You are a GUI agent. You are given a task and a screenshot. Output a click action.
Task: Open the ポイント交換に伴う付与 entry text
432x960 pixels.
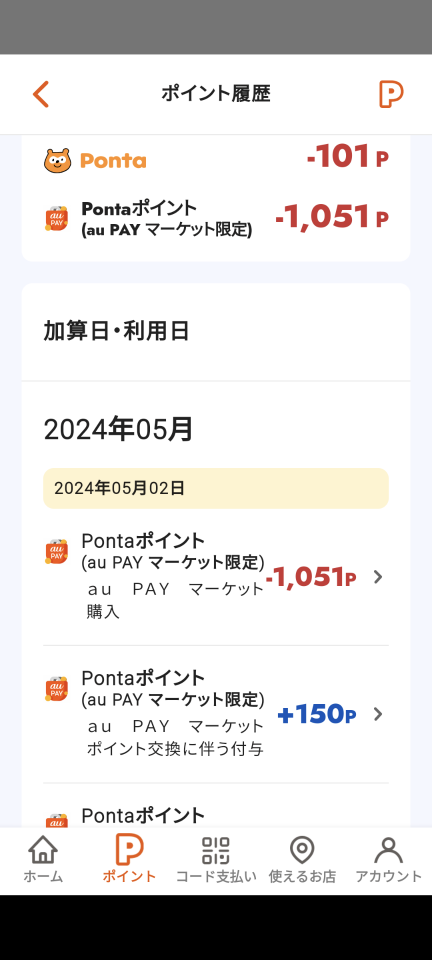[175, 748]
